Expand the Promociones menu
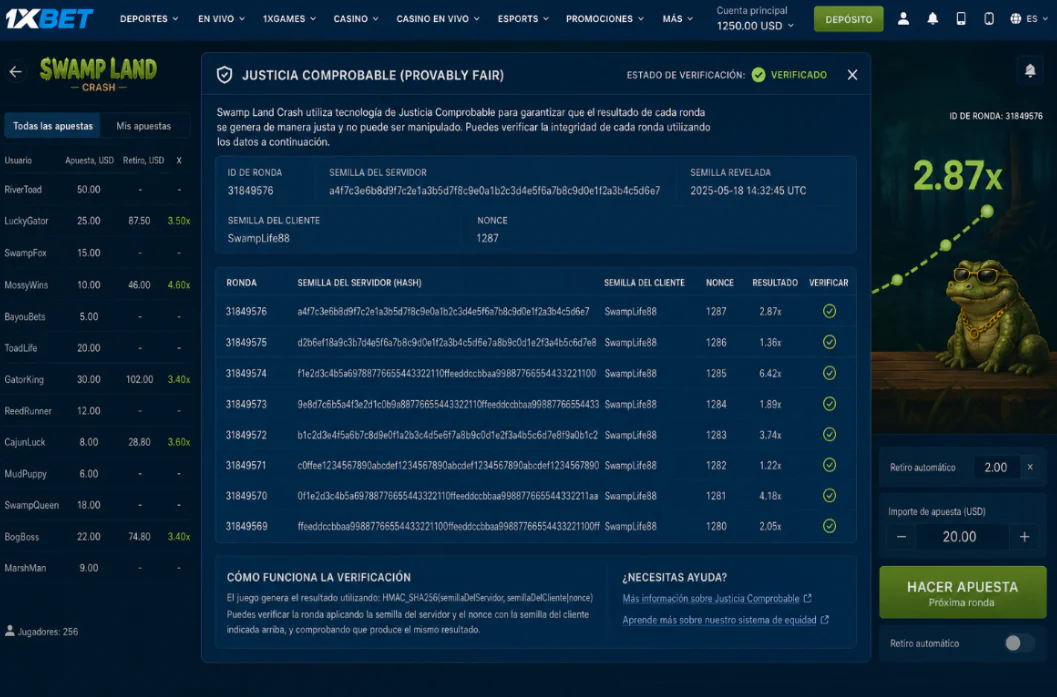 (605, 19)
